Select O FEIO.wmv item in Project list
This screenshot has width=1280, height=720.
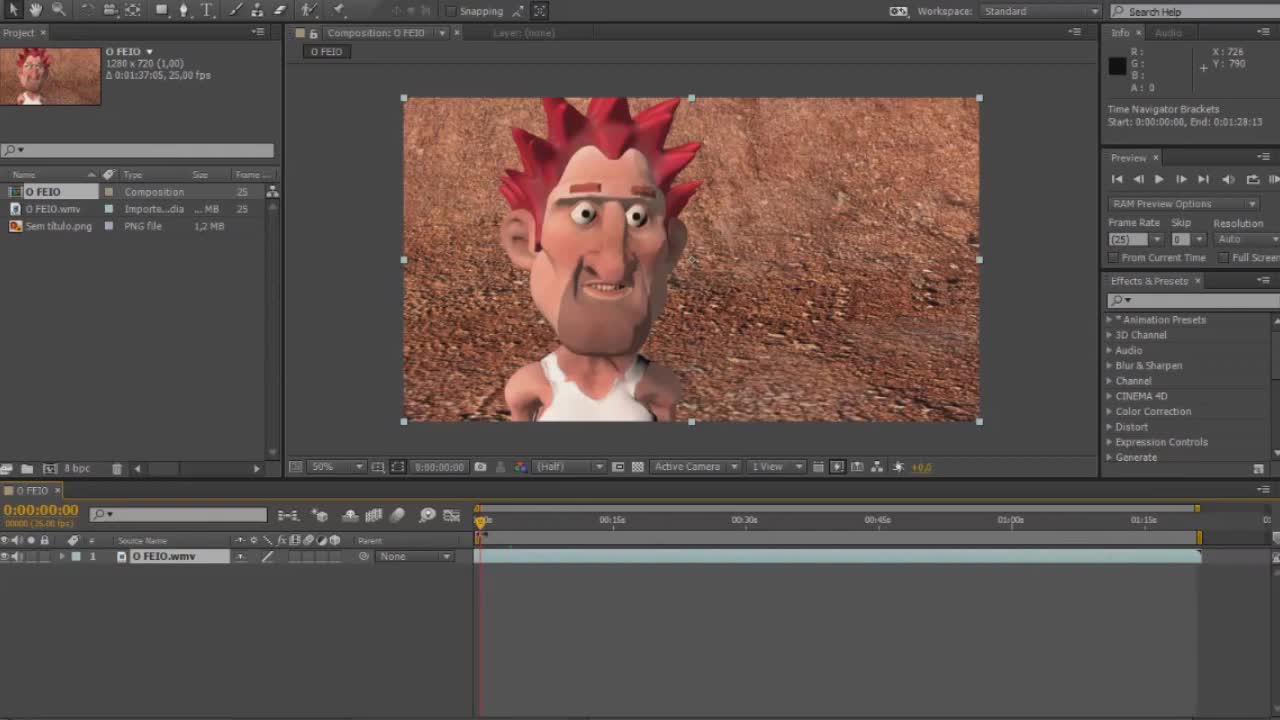click(x=53, y=209)
